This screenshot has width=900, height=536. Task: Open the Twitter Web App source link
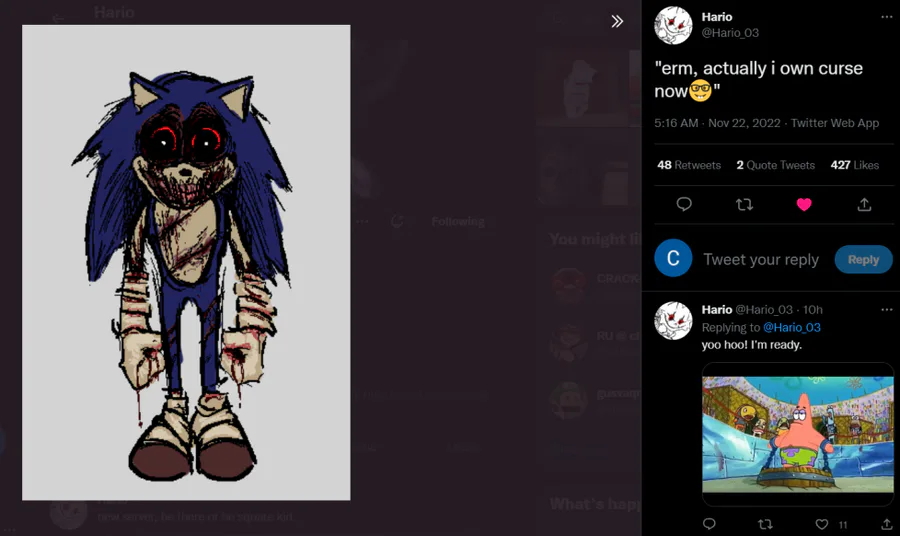[x=835, y=123]
